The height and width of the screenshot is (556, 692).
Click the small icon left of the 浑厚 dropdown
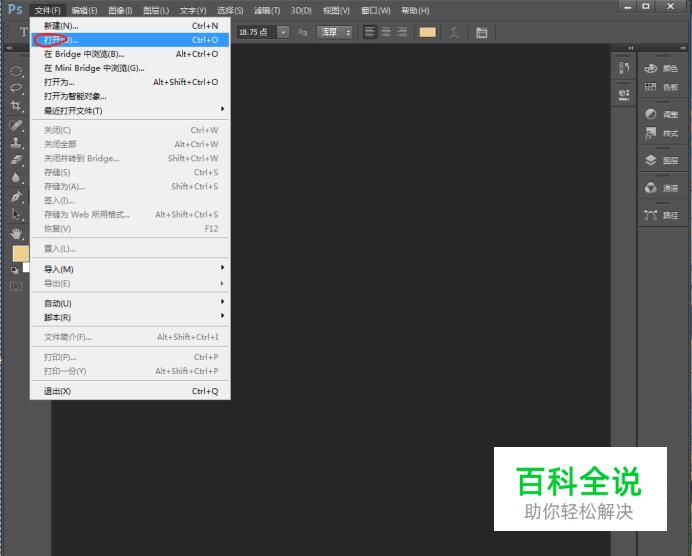[x=302, y=32]
